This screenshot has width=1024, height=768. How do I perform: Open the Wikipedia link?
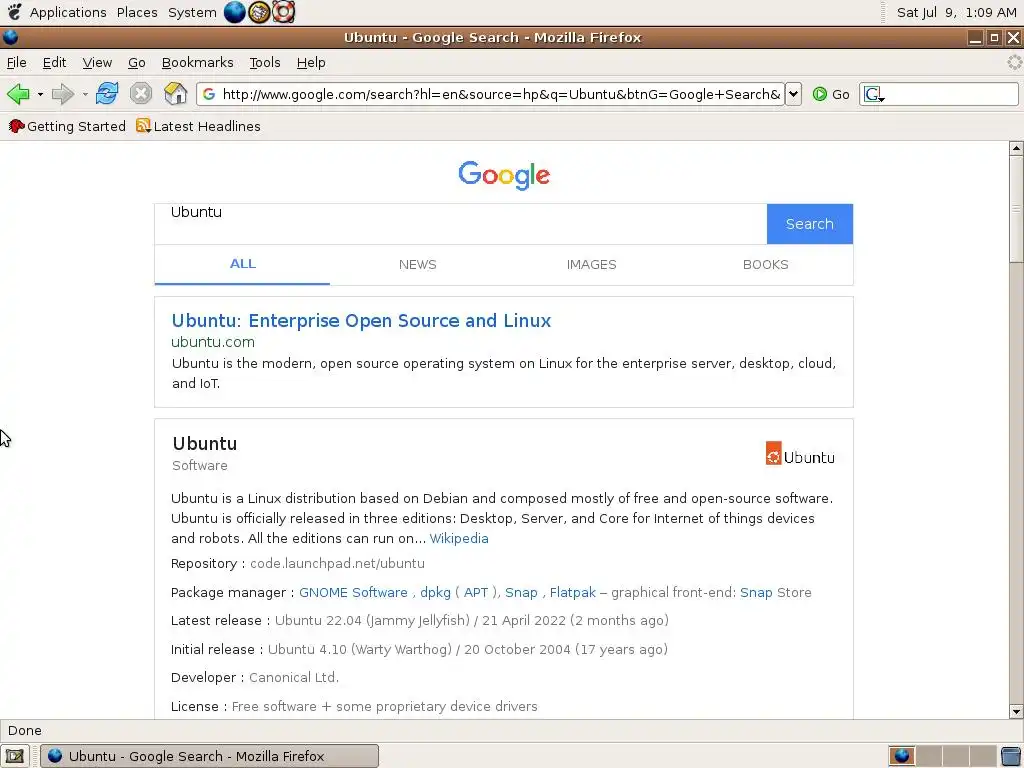459,538
